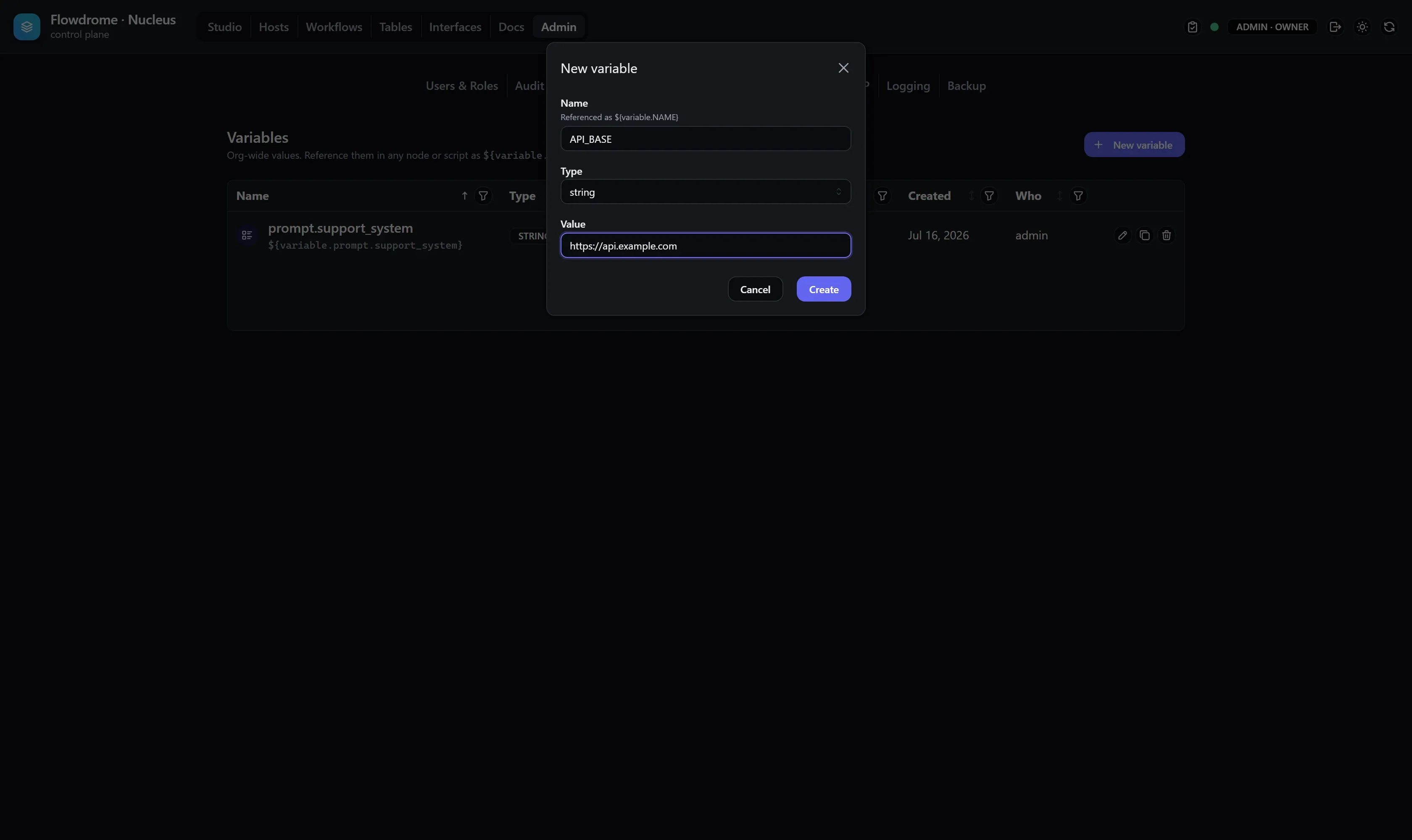1412x840 pixels.
Task: Click the prompt.support_system variable name
Action: click(340, 228)
